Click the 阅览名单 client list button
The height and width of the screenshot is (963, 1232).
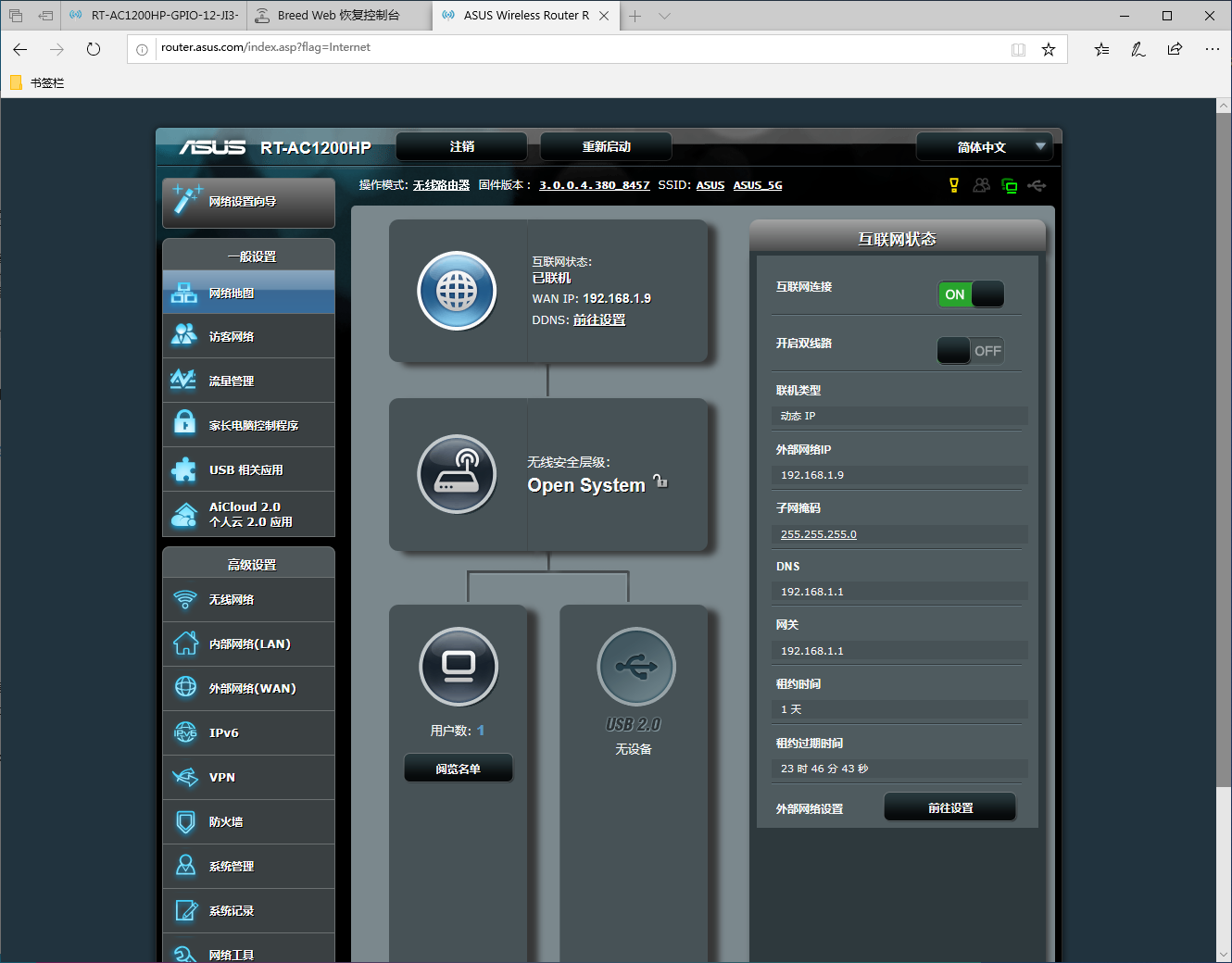(x=459, y=769)
